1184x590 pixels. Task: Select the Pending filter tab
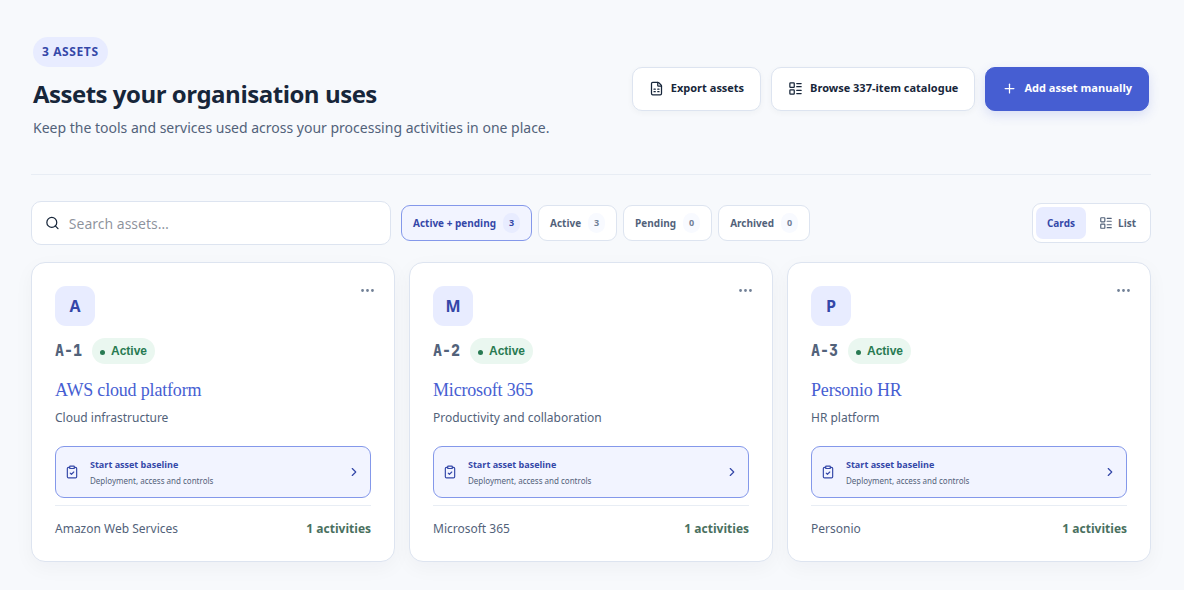tap(668, 223)
